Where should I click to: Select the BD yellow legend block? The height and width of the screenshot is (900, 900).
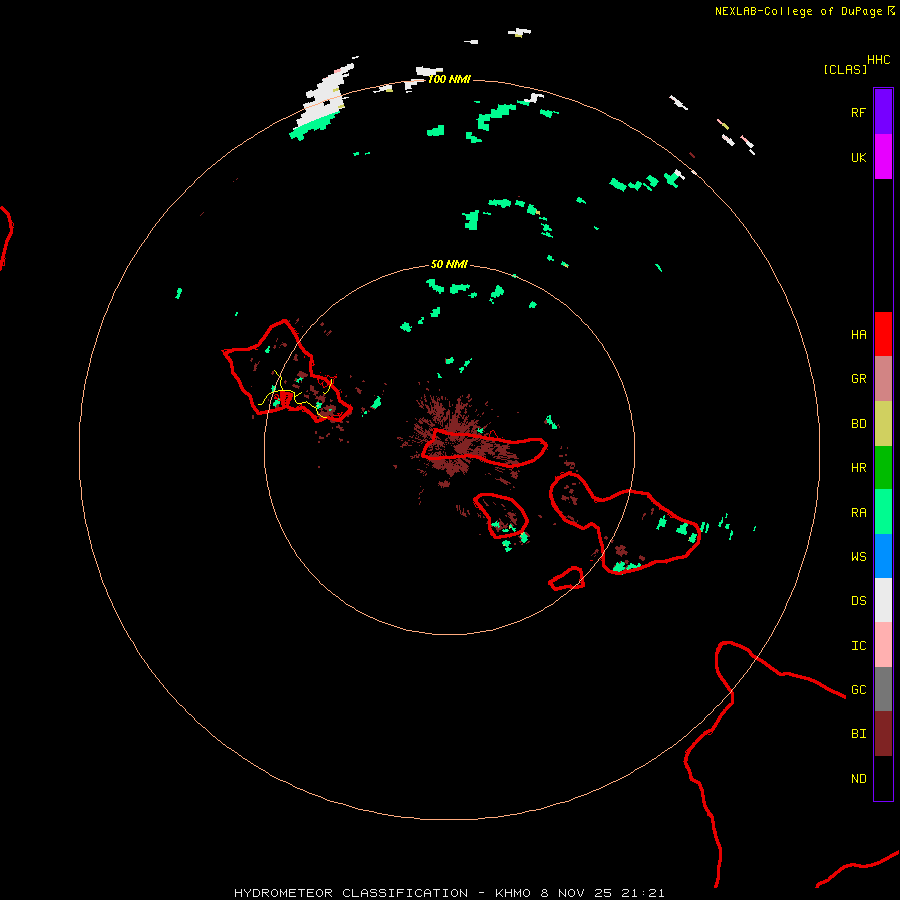(x=883, y=423)
